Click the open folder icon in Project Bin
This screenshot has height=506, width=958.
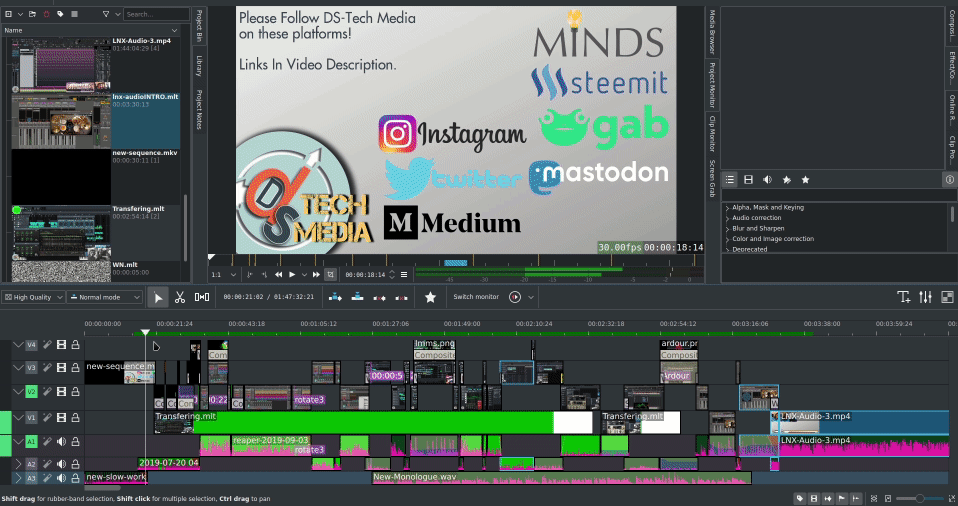click(x=32, y=13)
